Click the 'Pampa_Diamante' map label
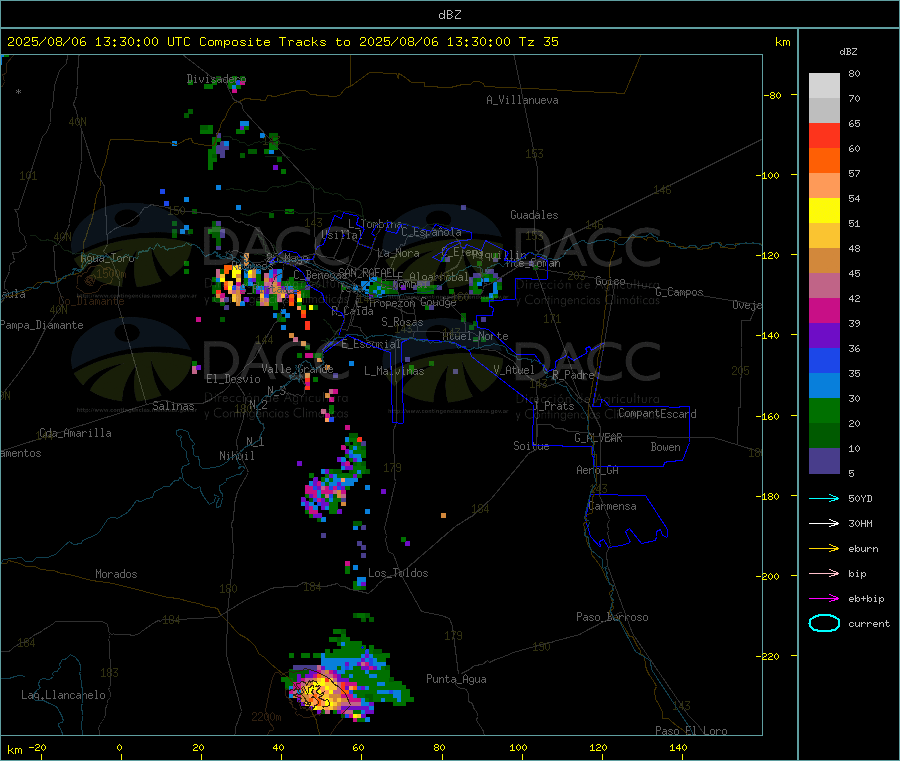The height and width of the screenshot is (761, 900). [41, 325]
